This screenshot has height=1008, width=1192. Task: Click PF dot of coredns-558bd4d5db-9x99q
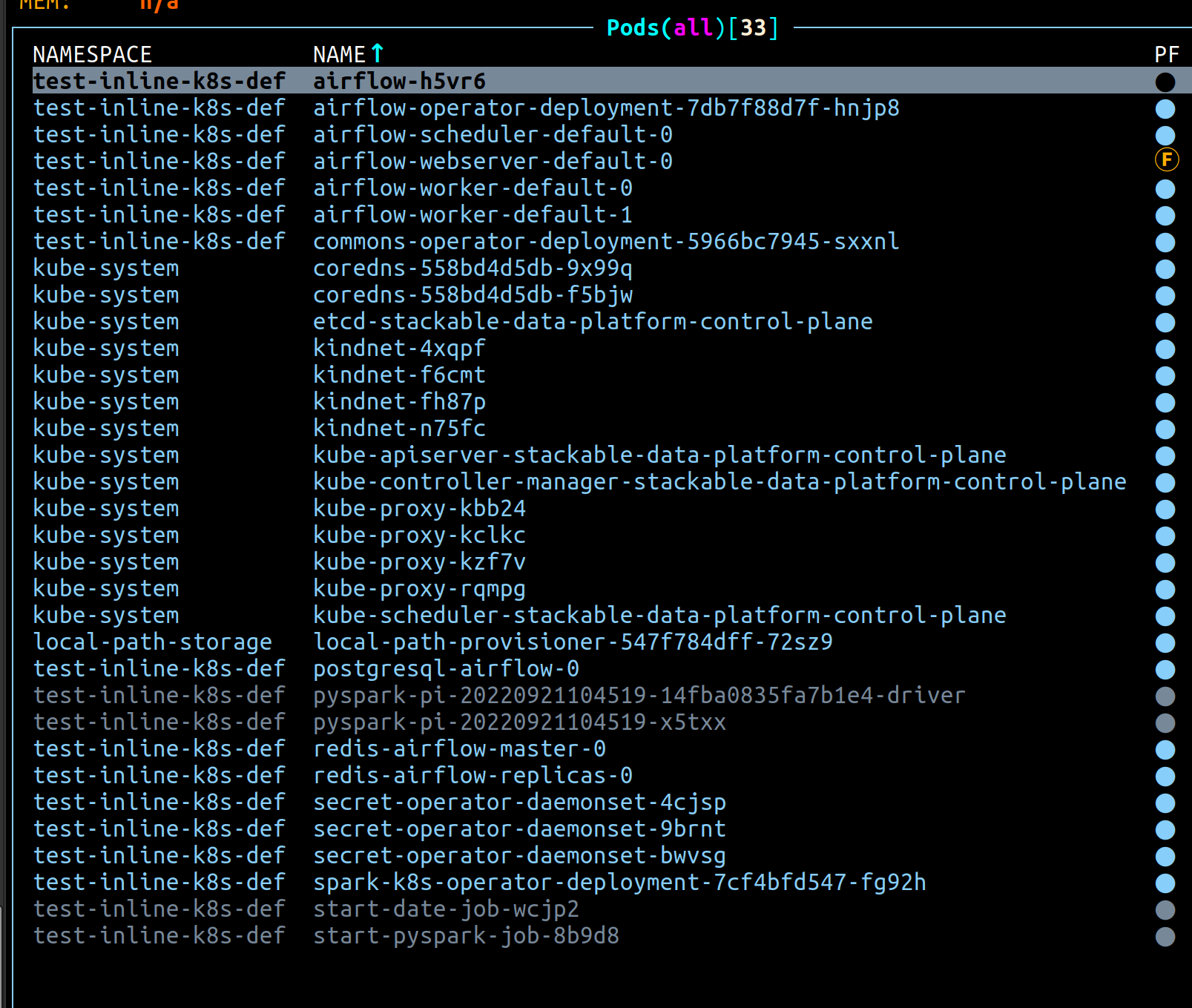tap(1165, 269)
